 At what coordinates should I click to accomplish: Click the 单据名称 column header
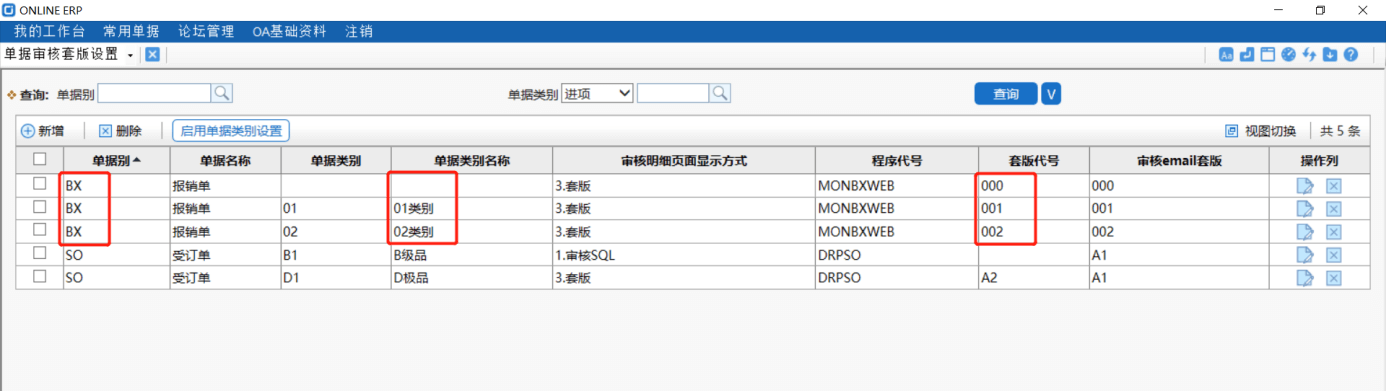(225, 160)
